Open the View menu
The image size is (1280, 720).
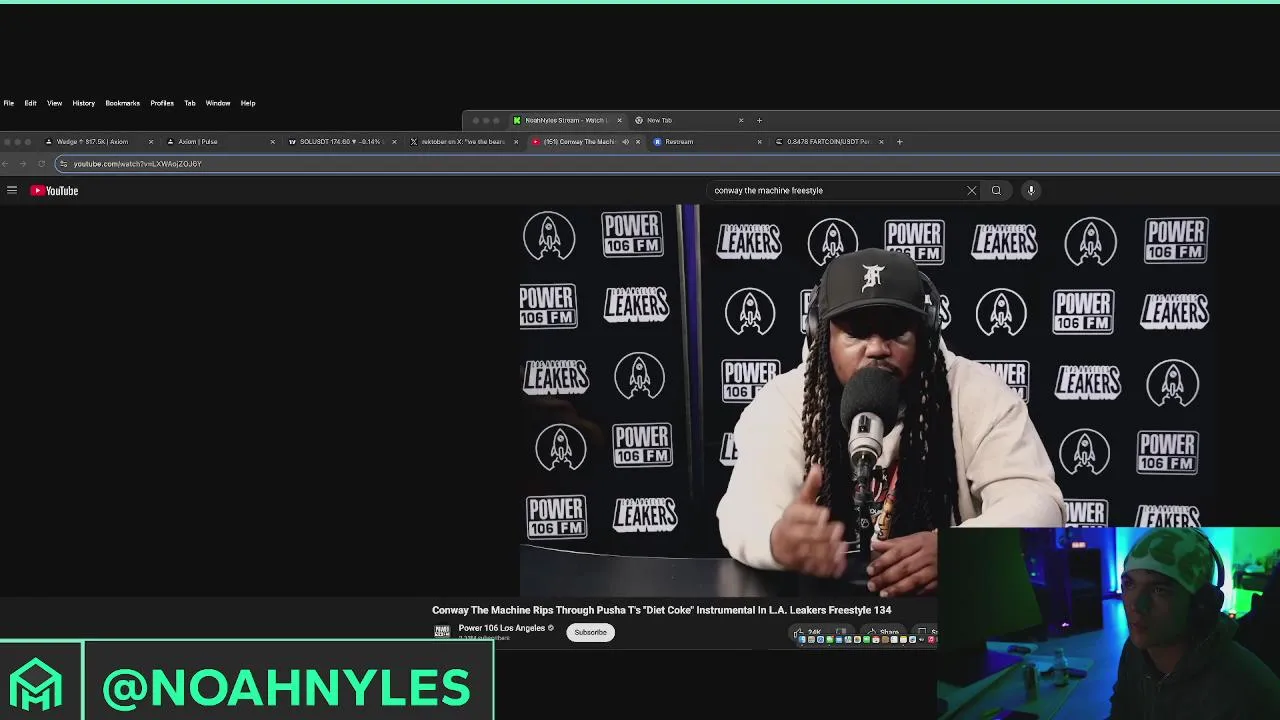point(54,103)
